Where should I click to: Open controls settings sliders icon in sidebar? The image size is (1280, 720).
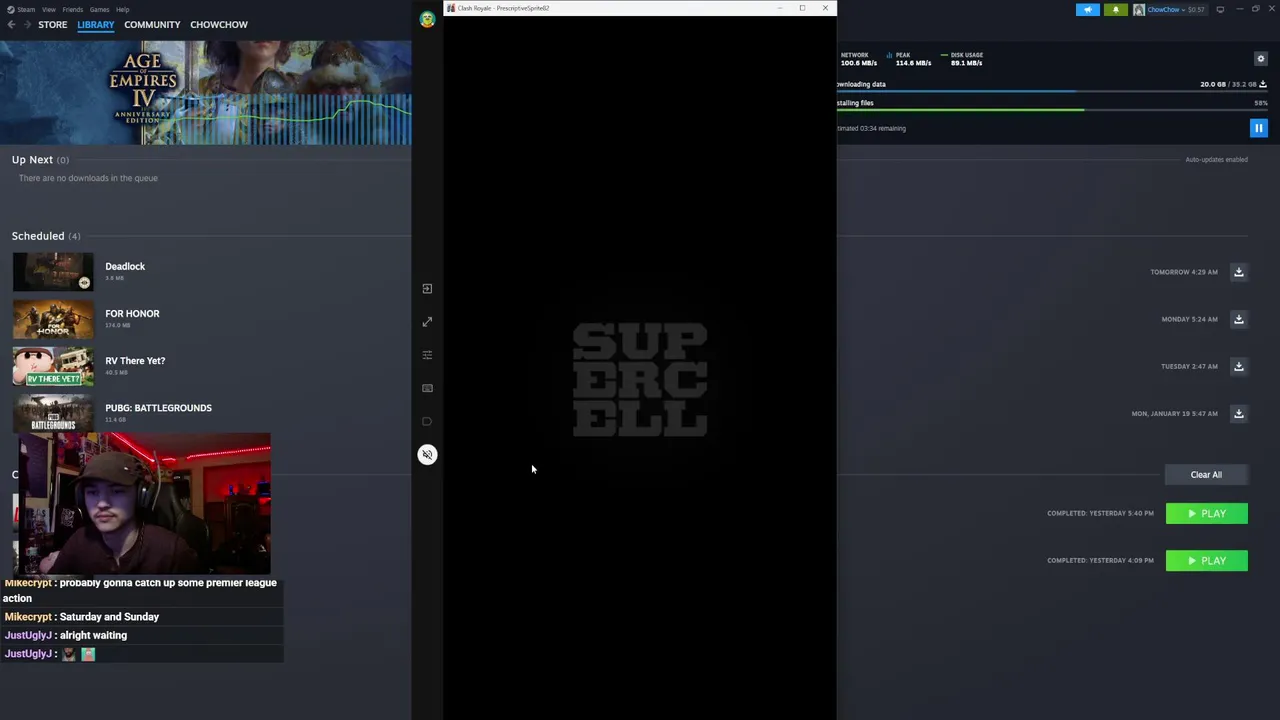(x=427, y=355)
